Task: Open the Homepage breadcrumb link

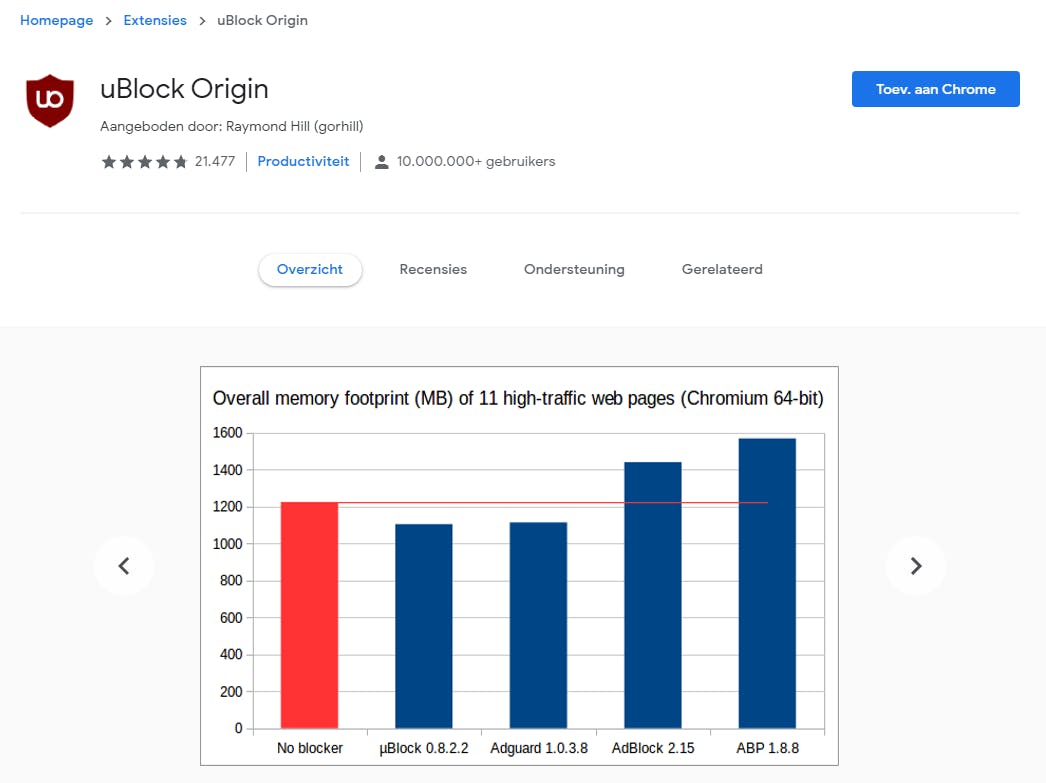Action: point(57,21)
